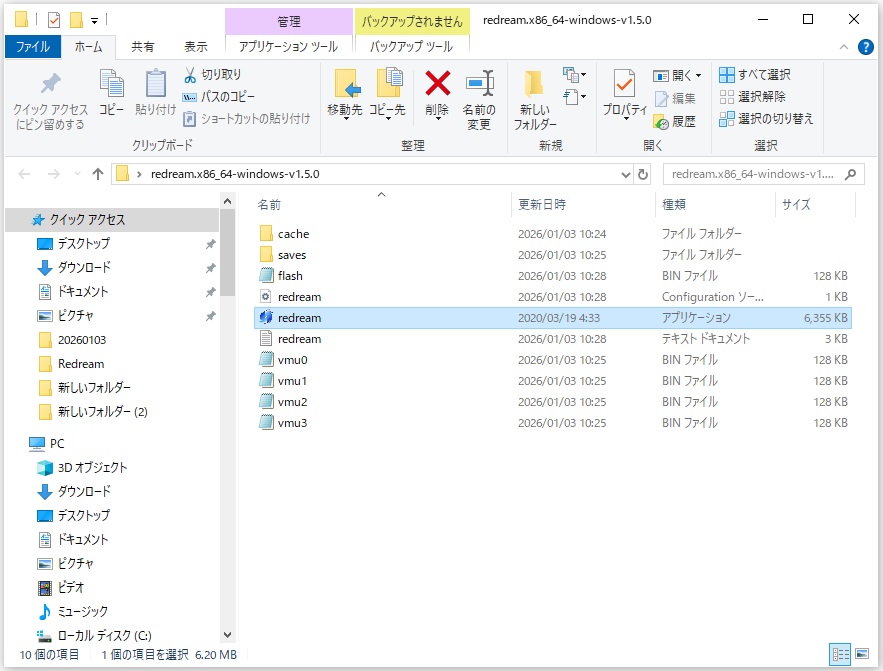
Task: Click the コピー icon in the clipboard group
Action: 112,83
